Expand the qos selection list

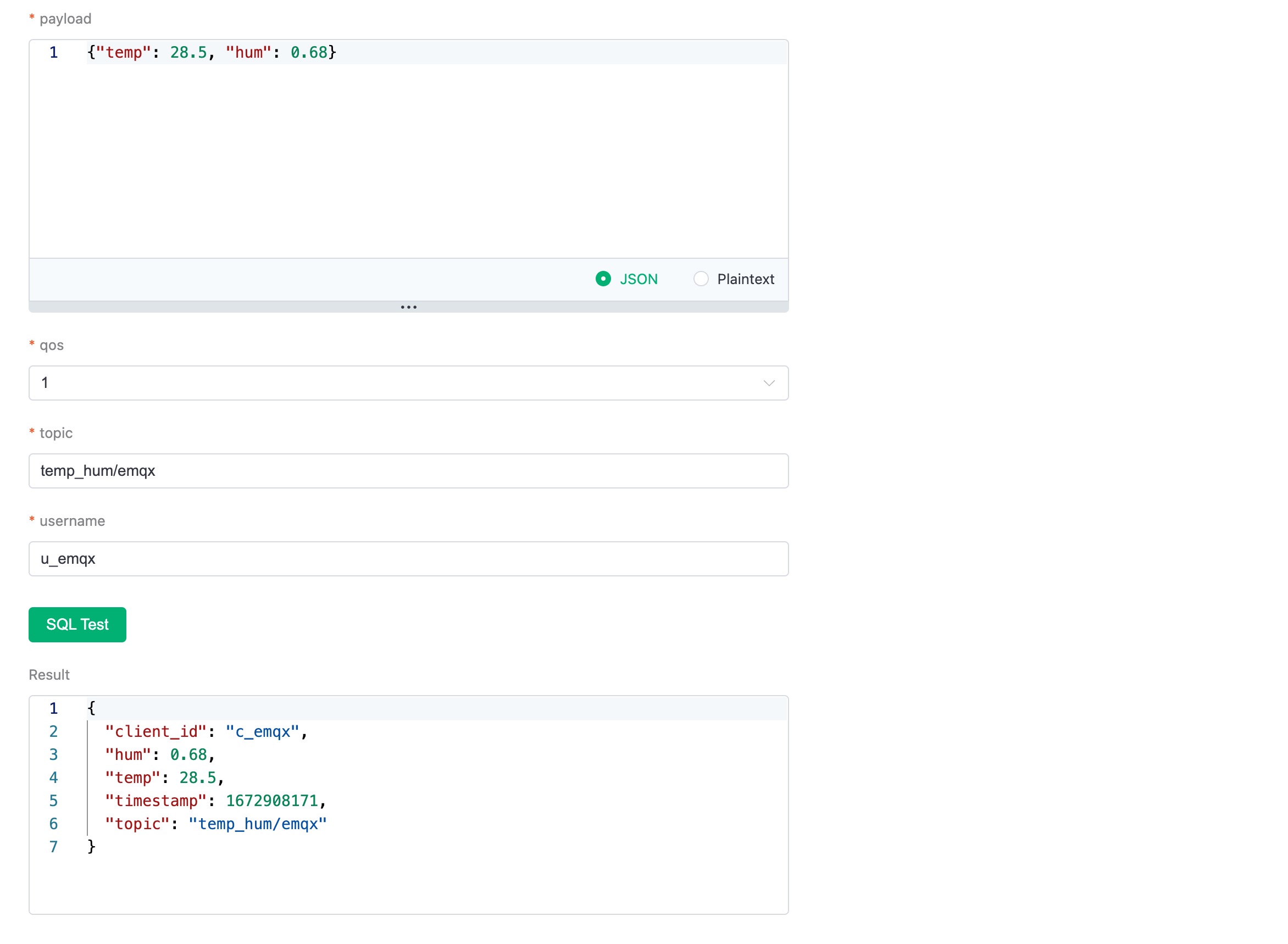point(408,383)
